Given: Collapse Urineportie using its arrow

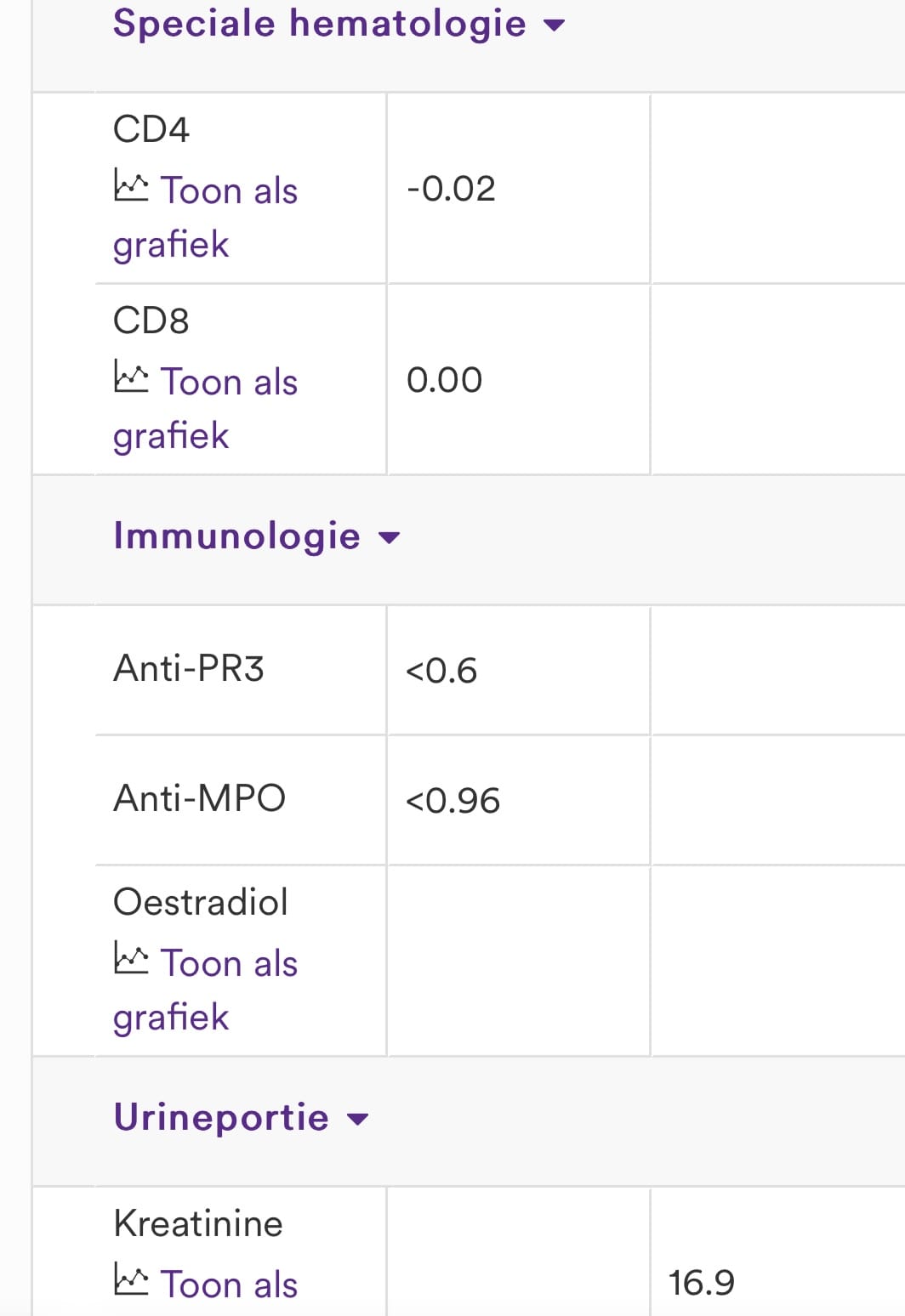Looking at the screenshot, I should coord(358,1119).
